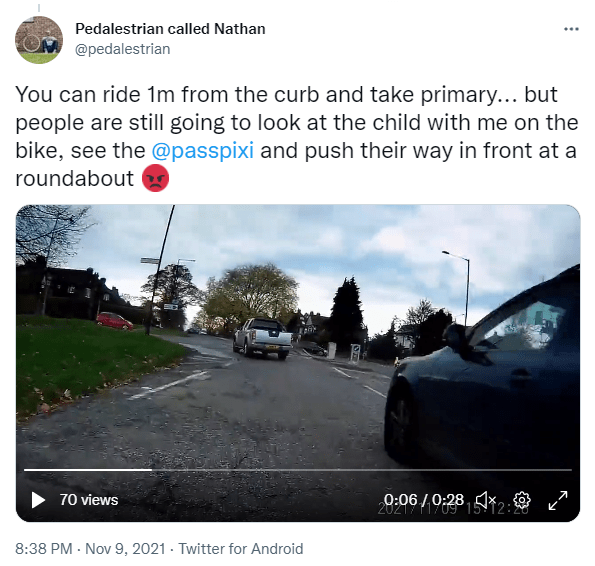Click the 0:06 / 0:28 time display
This screenshot has height=566, width=595.
[x=424, y=500]
